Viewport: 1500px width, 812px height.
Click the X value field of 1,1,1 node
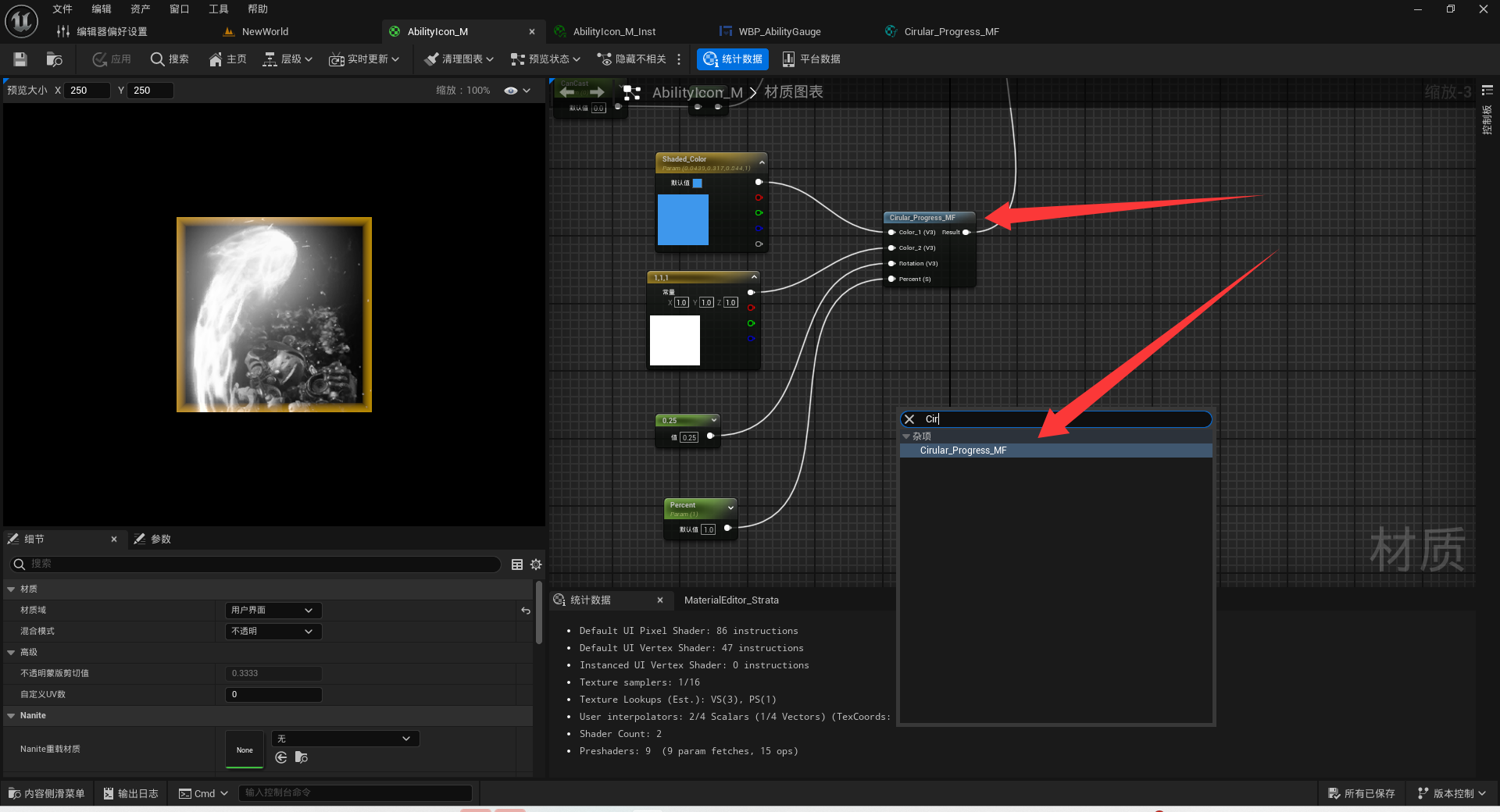coord(681,302)
